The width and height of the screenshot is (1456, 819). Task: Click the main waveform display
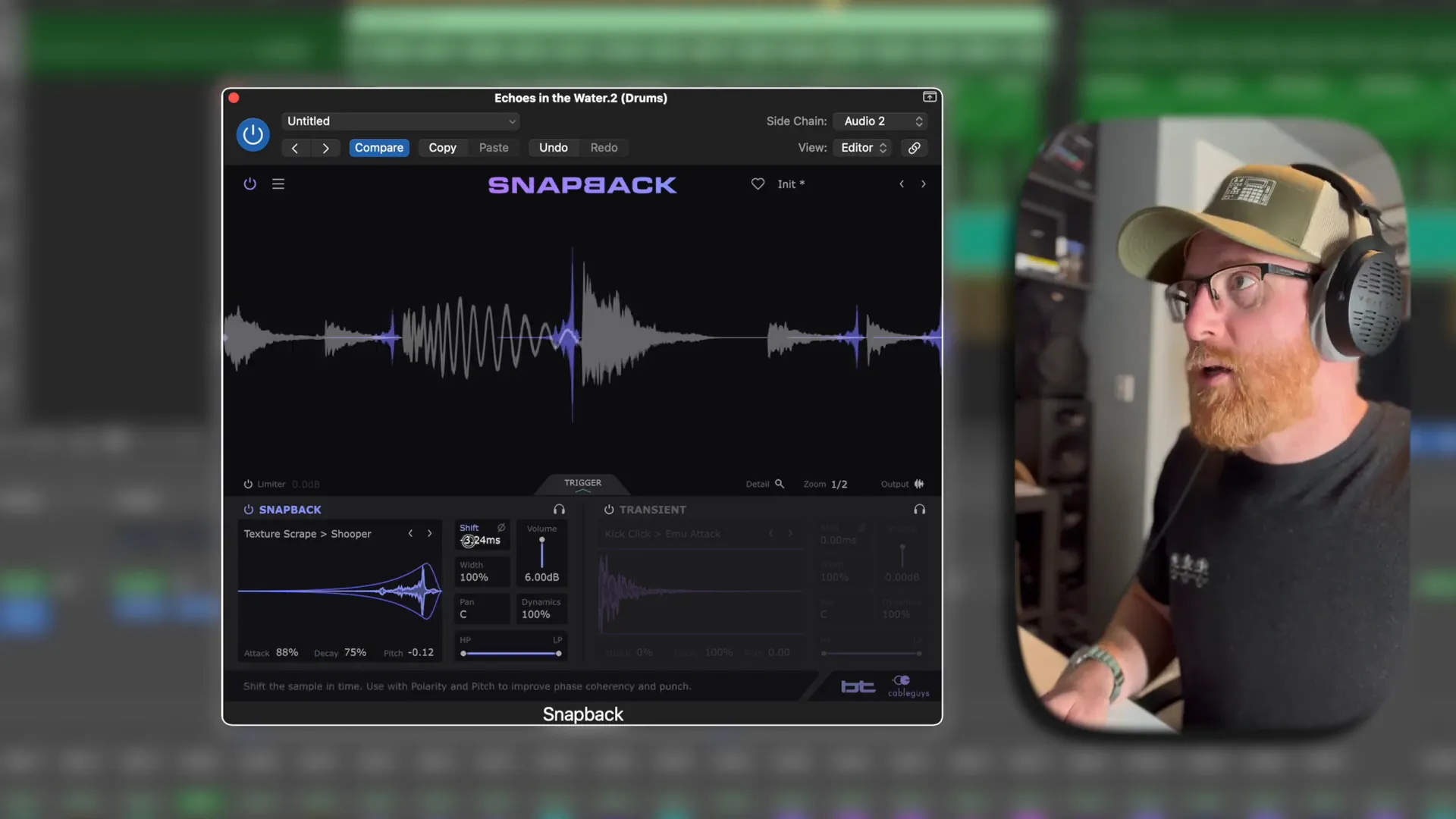click(x=582, y=337)
